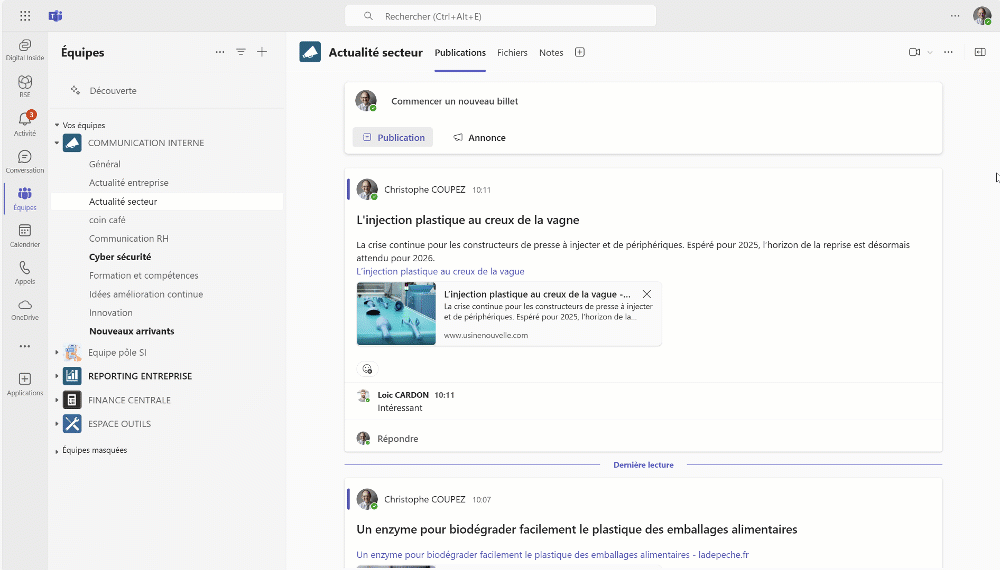Screen dimensions: 1000x570
Task: Switch to the Notes tab
Action: [x=551, y=52]
